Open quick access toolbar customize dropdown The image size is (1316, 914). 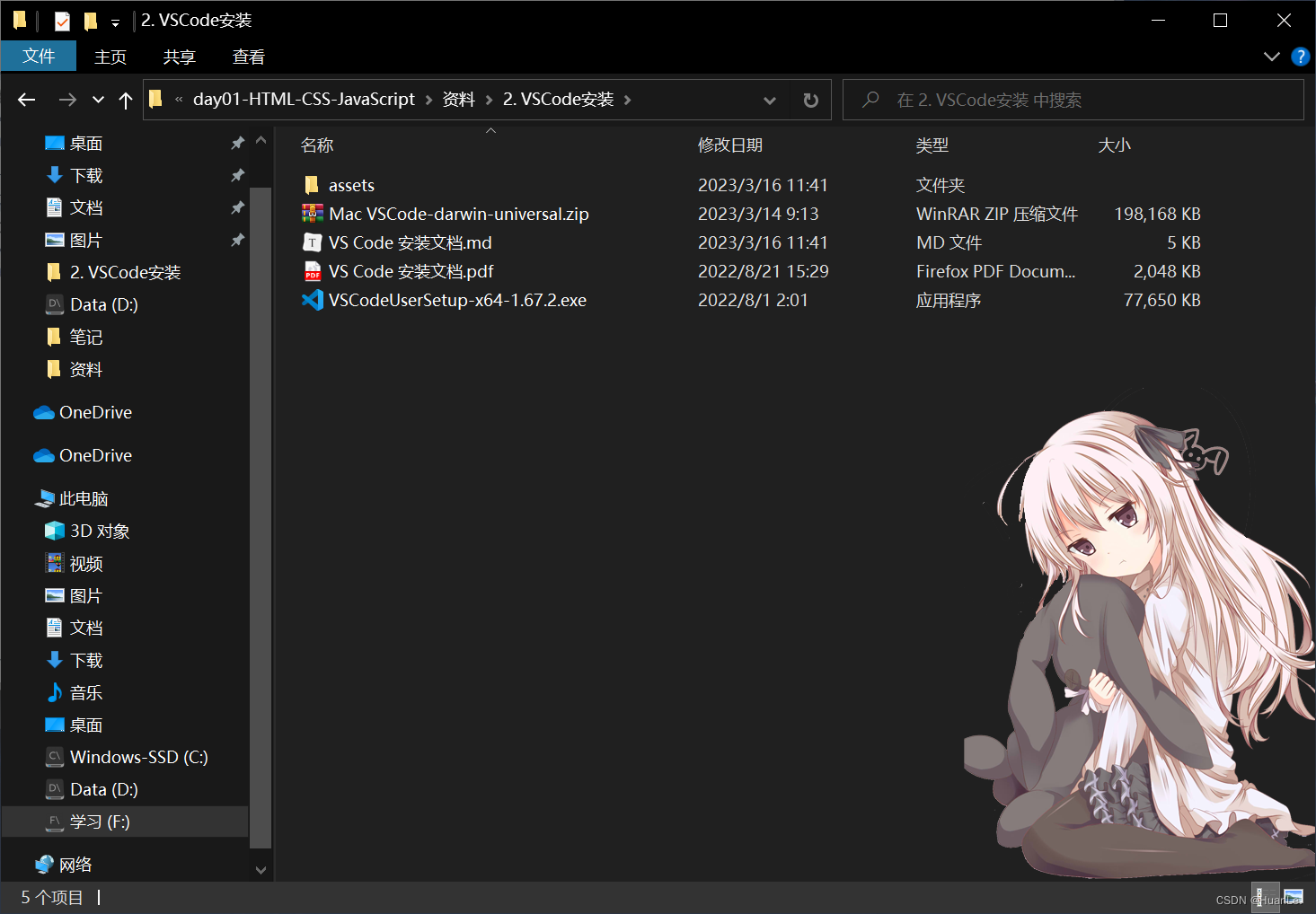tap(115, 22)
